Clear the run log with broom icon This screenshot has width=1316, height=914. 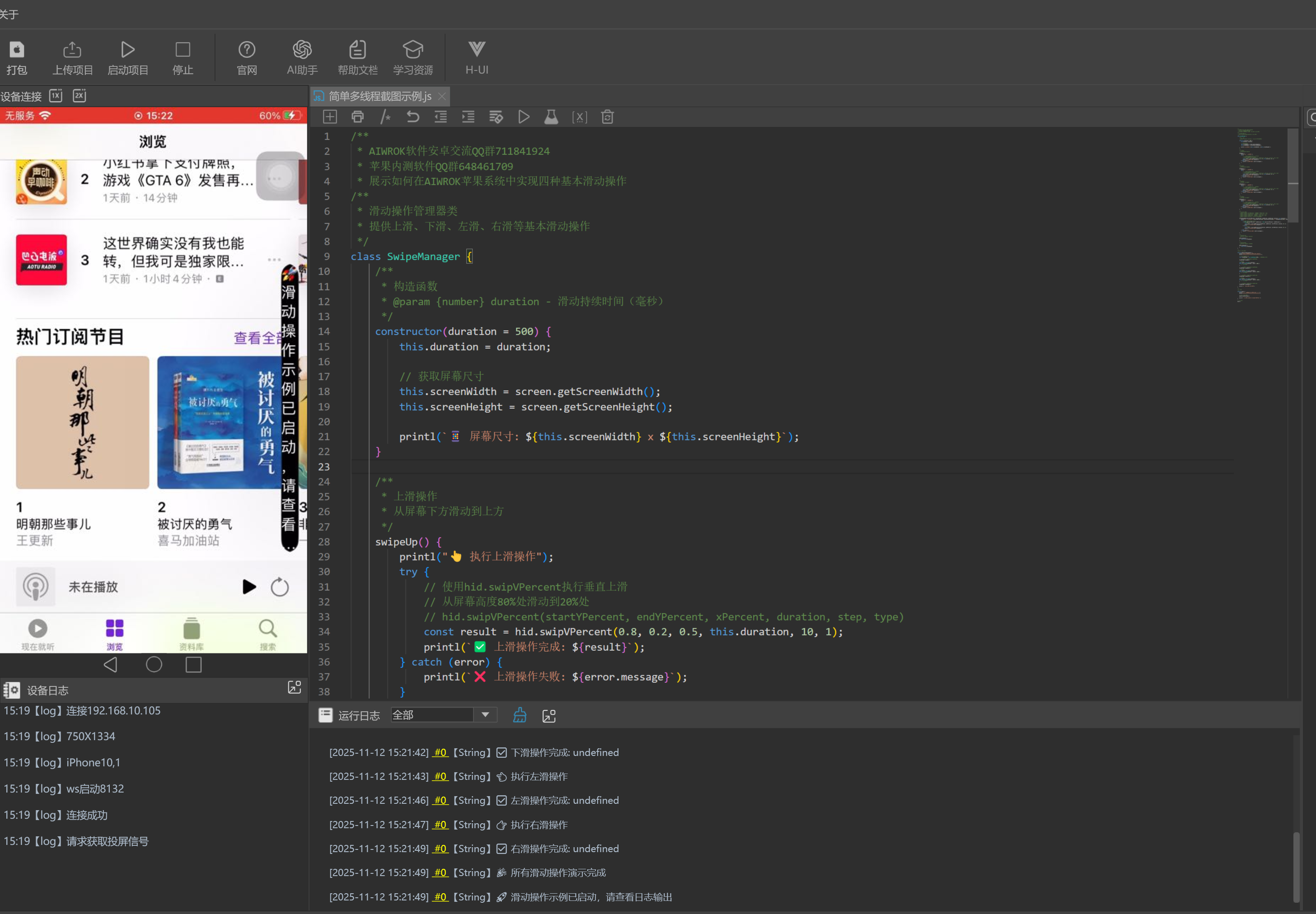[x=520, y=715]
